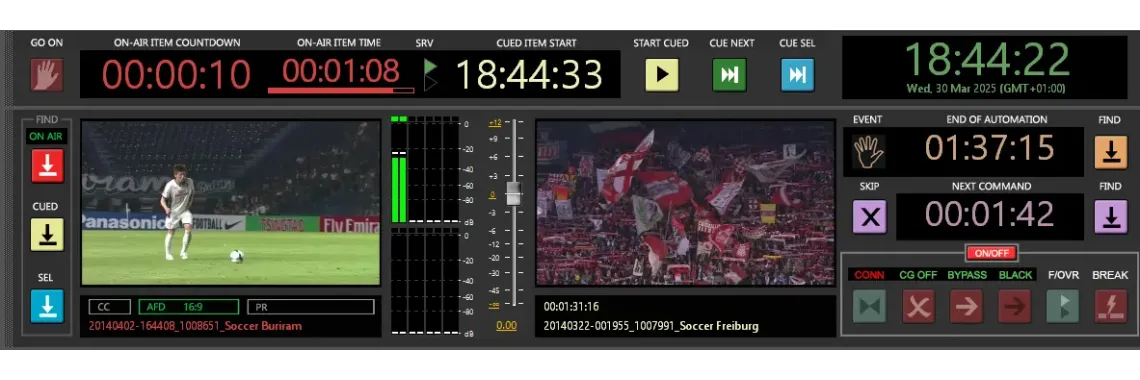The image size is (1140, 380).
Task: Toggle the red ON/OFF switch
Action: 991,253
